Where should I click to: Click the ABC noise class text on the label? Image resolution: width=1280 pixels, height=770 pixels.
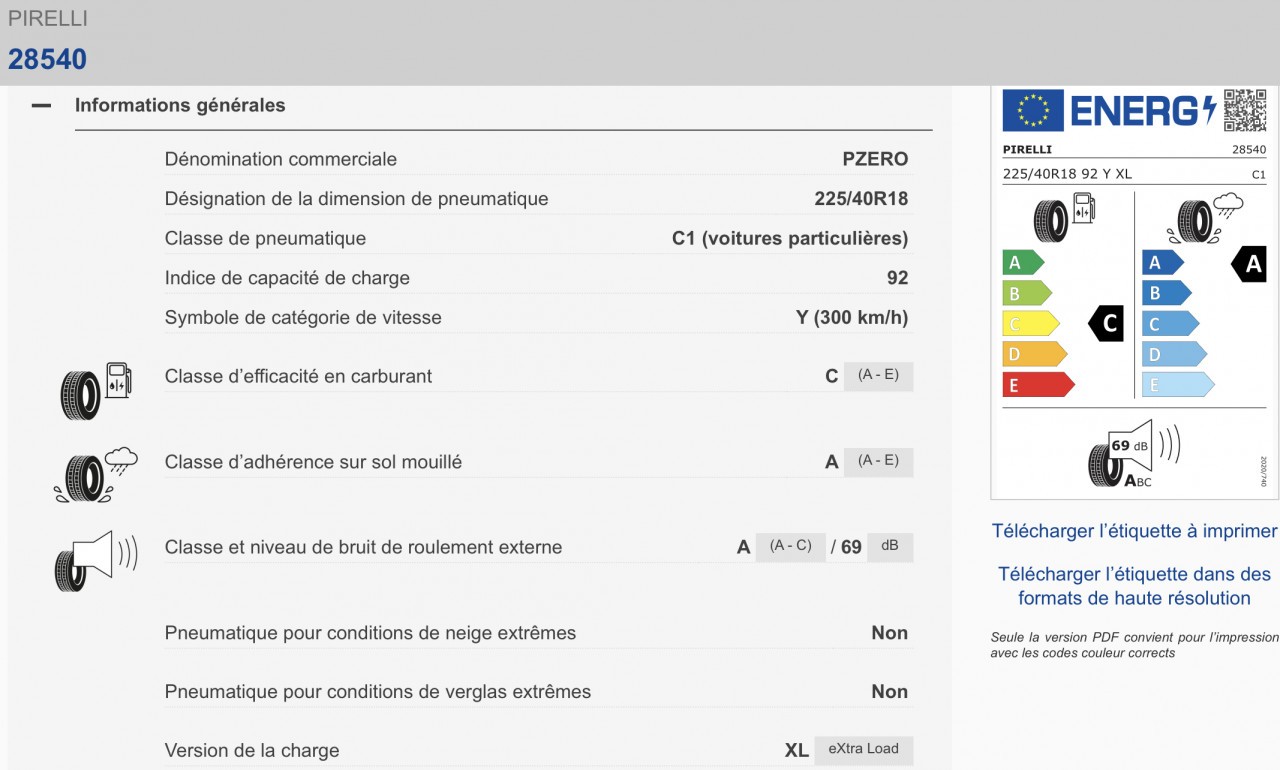(1138, 481)
